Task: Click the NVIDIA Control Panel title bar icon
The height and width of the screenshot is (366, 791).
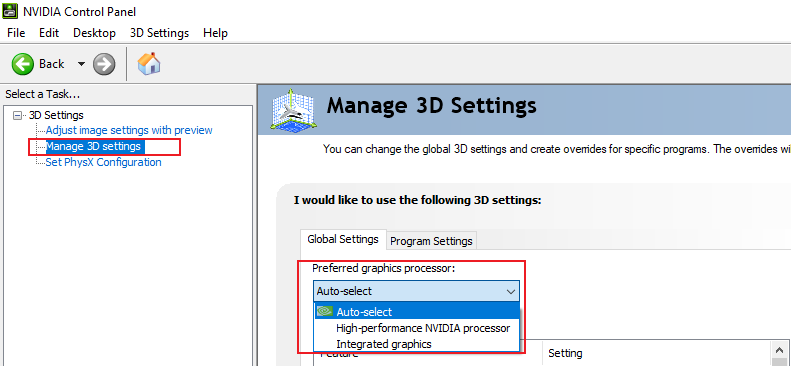Action: 11,11
